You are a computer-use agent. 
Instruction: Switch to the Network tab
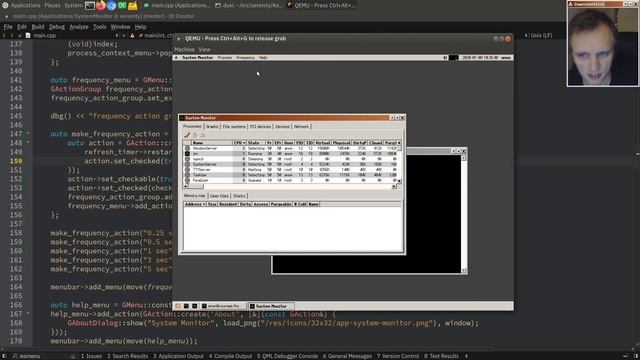pos(301,127)
